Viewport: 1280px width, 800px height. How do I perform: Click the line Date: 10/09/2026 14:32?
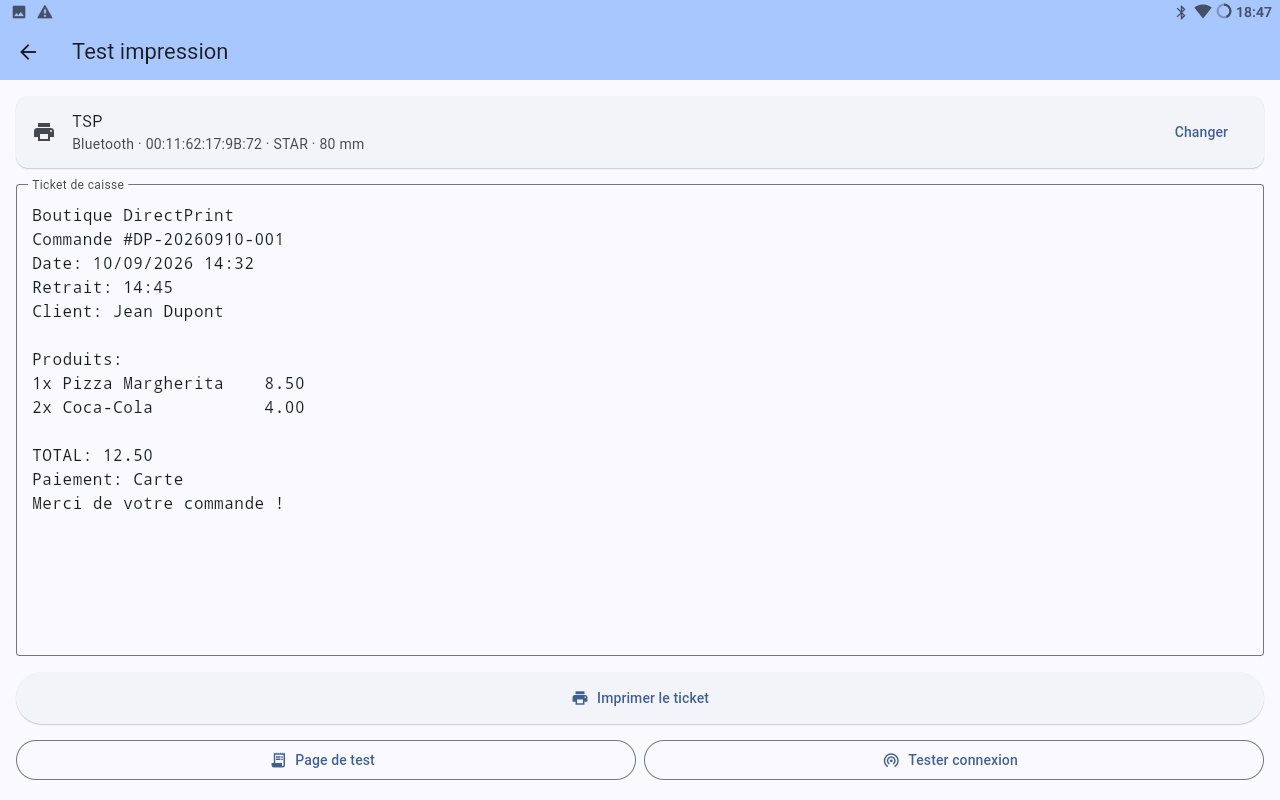pyautogui.click(x=143, y=263)
